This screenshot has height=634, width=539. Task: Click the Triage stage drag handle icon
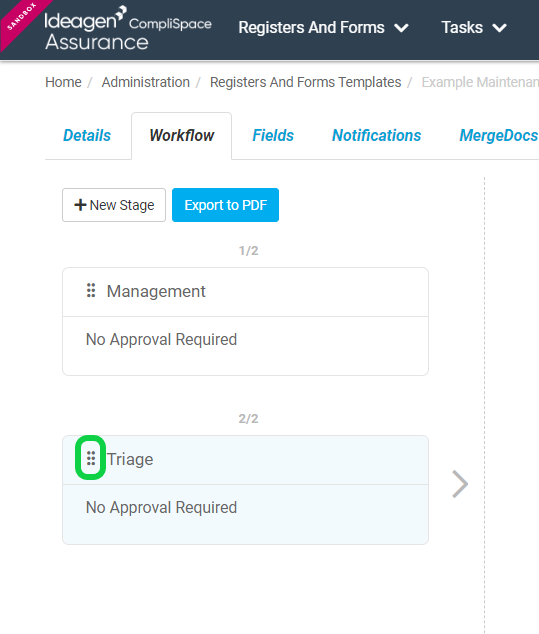point(91,459)
